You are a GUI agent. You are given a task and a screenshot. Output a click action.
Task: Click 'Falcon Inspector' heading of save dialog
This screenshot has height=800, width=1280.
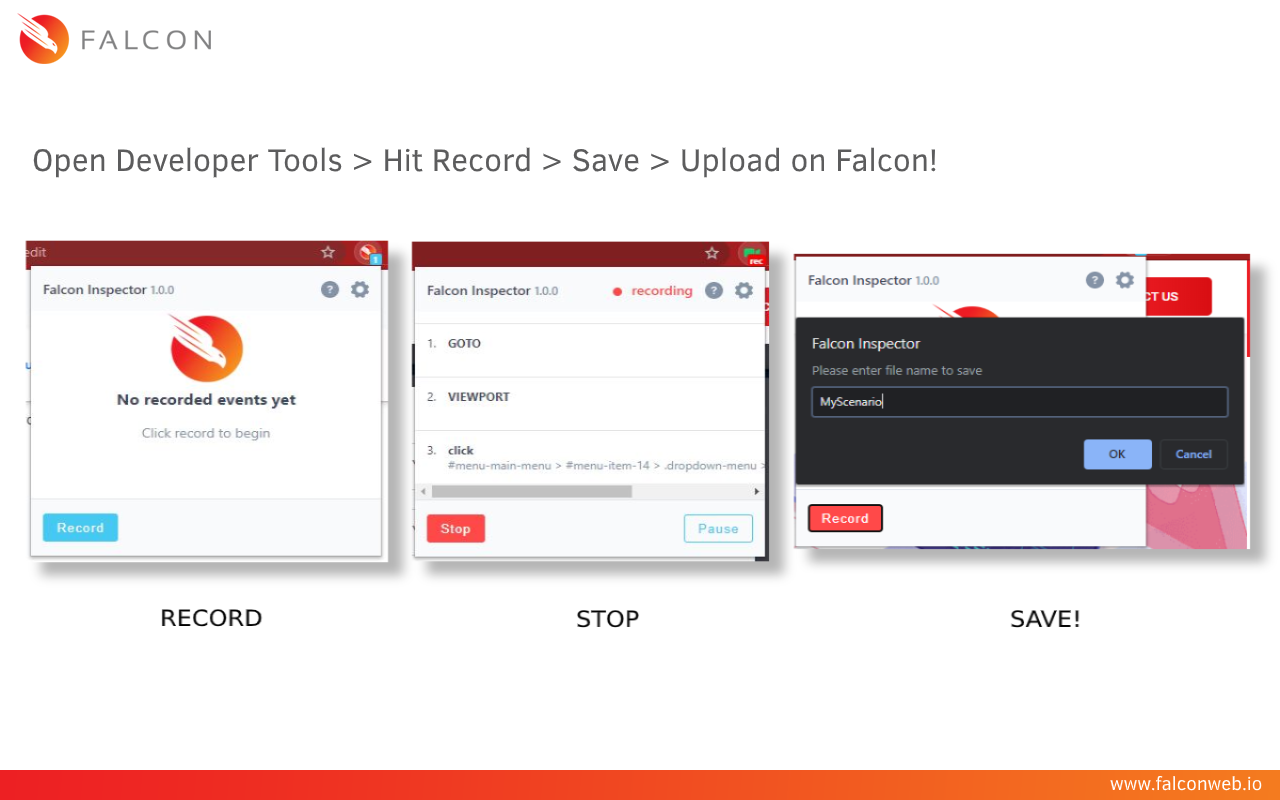click(x=866, y=343)
